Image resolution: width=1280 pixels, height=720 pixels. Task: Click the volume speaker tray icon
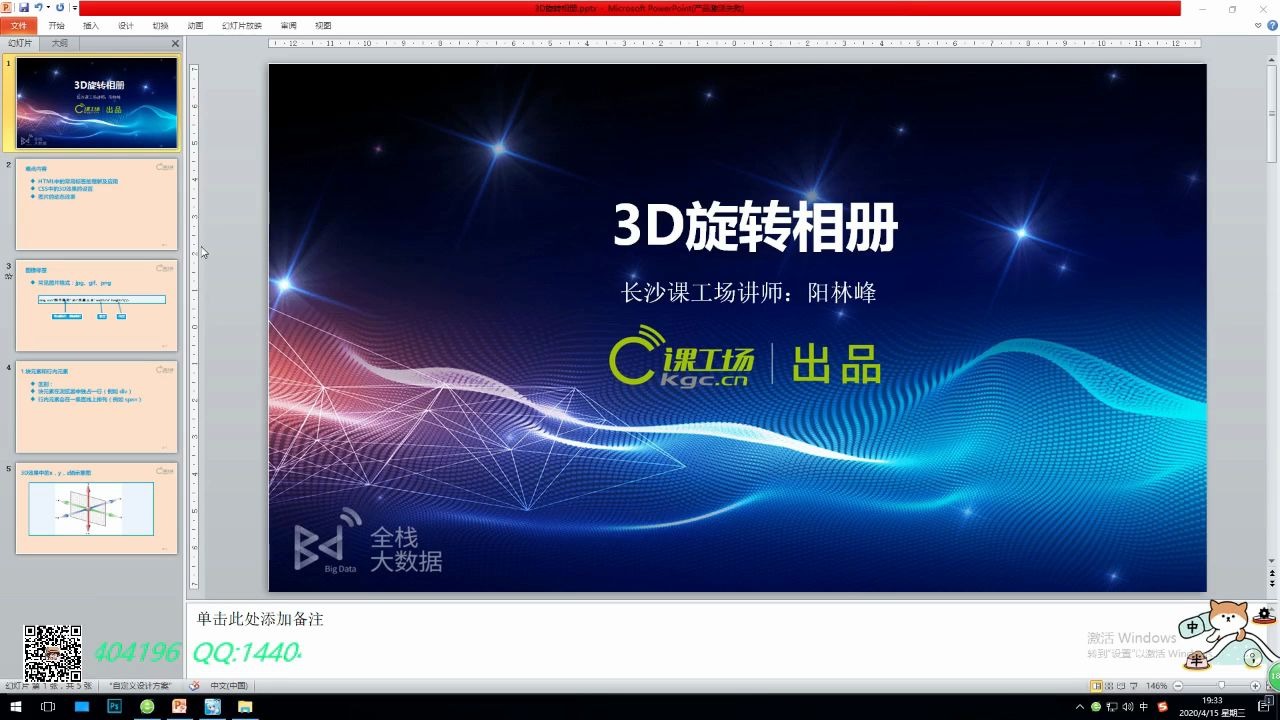tap(1127, 706)
